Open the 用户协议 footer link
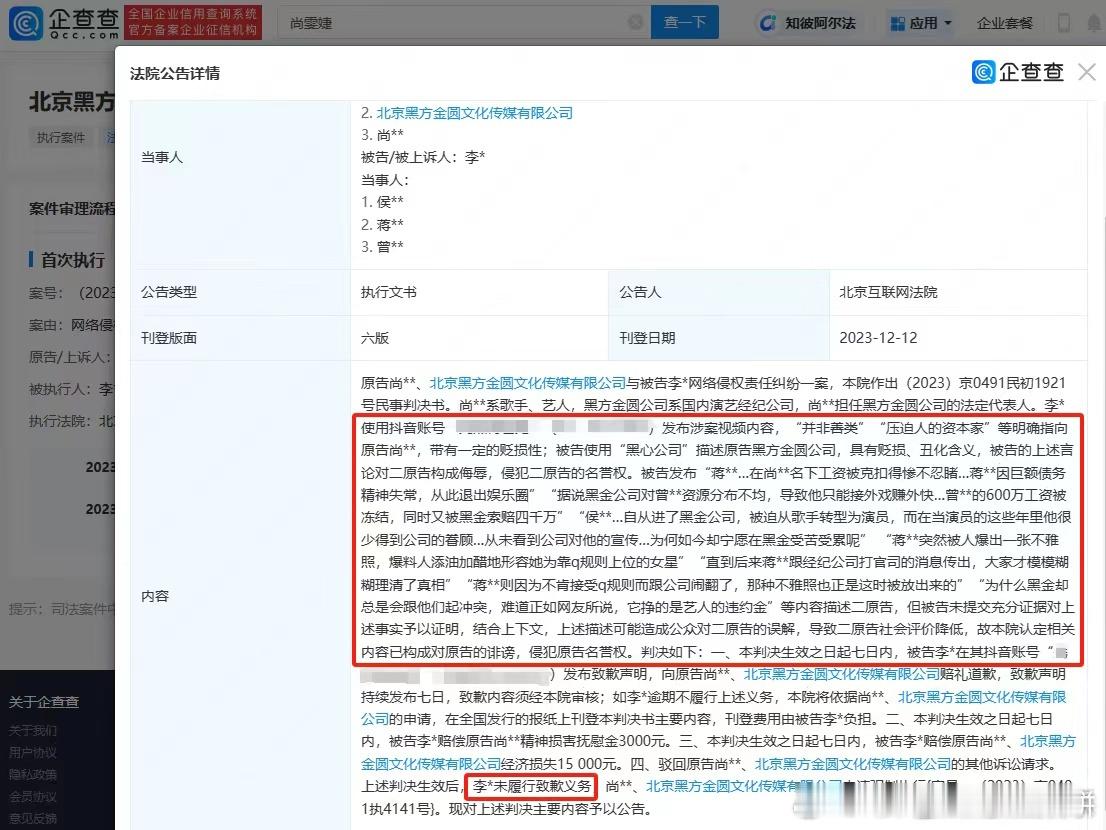Screen dimensions: 1106x830 click(x=32, y=752)
